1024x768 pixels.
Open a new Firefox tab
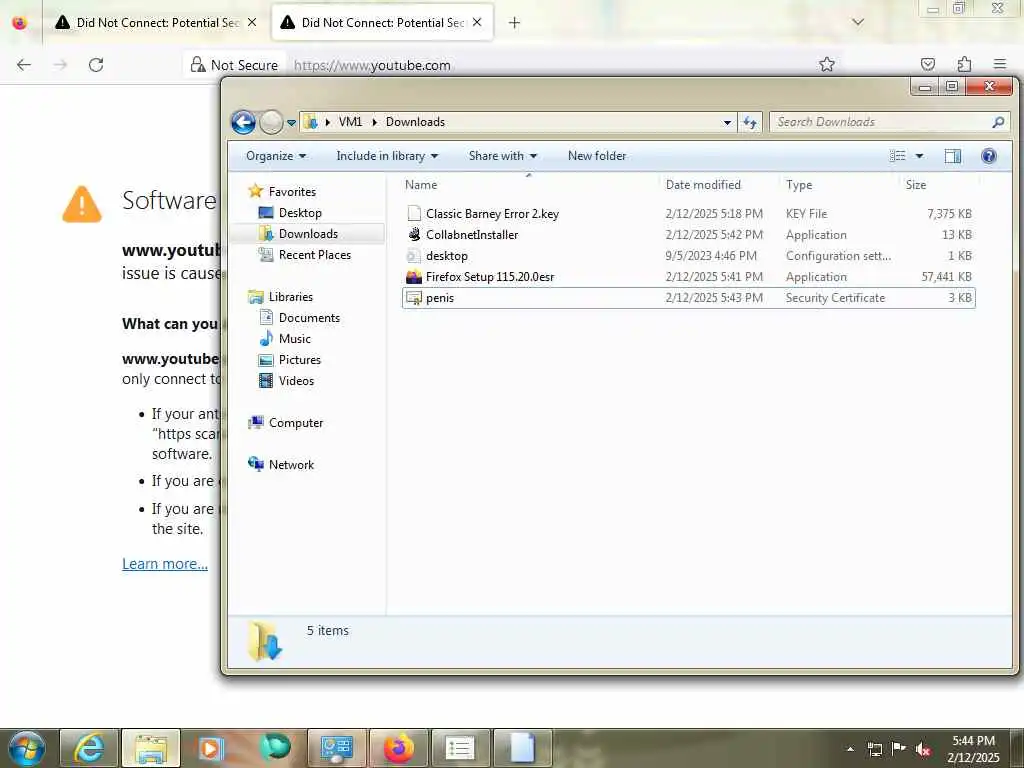click(x=515, y=23)
